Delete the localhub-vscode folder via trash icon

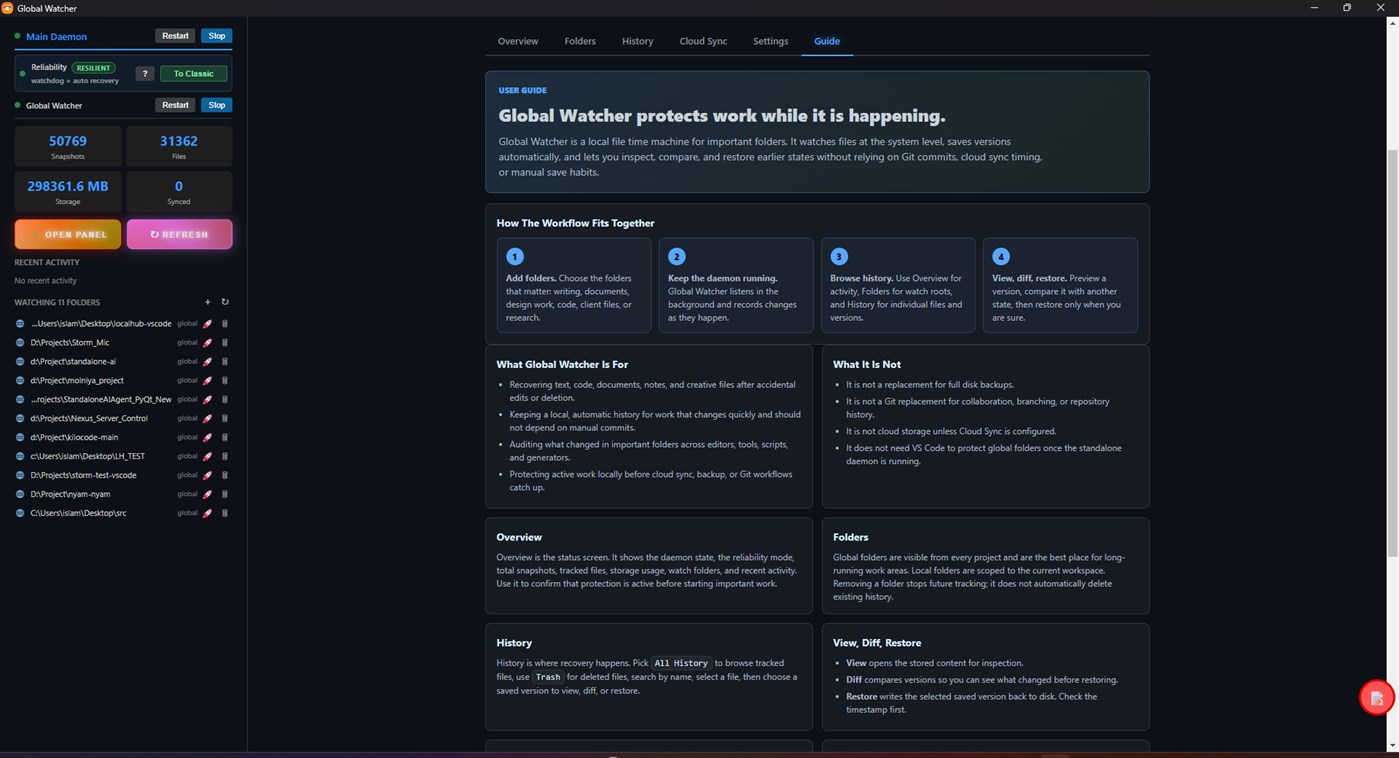(x=225, y=324)
